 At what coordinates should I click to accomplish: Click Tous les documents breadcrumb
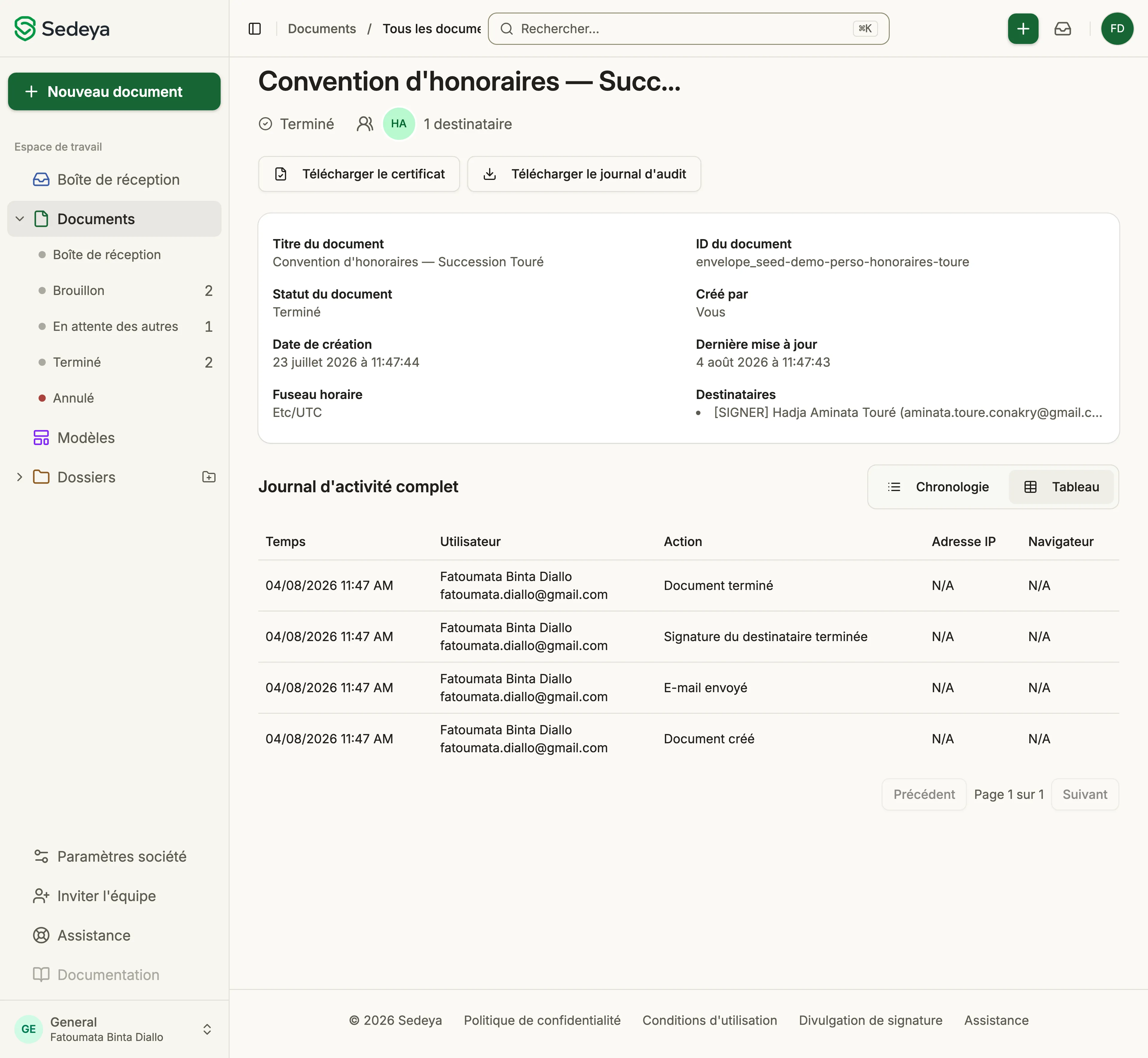(x=432, y=29)
